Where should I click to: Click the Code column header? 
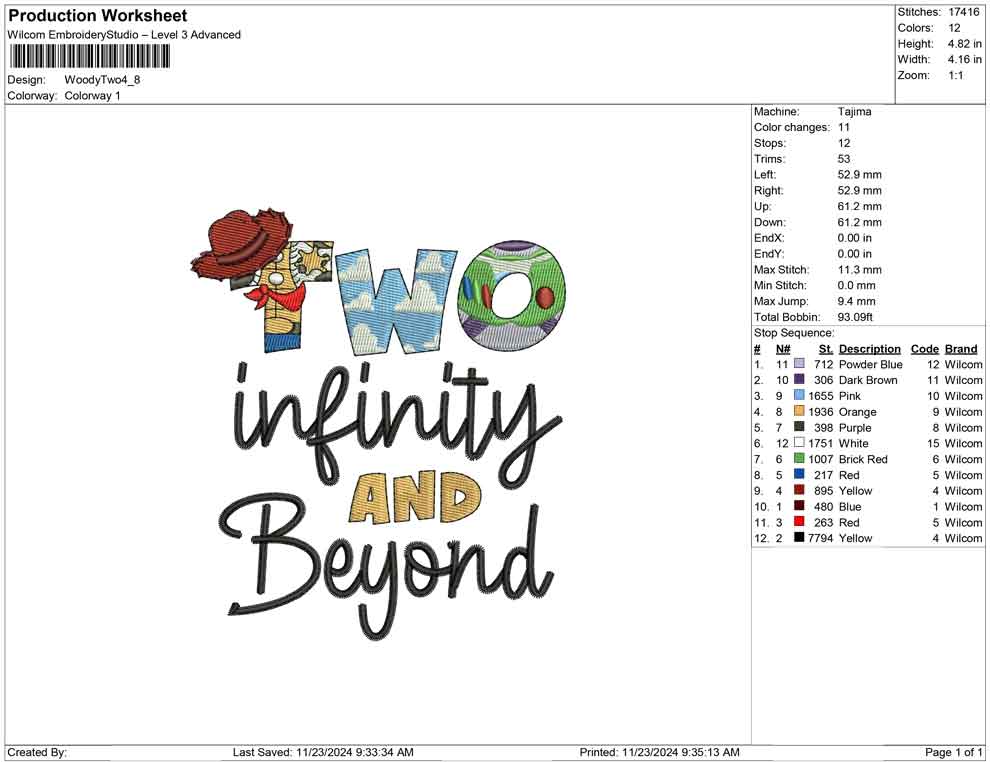(925, 348)
